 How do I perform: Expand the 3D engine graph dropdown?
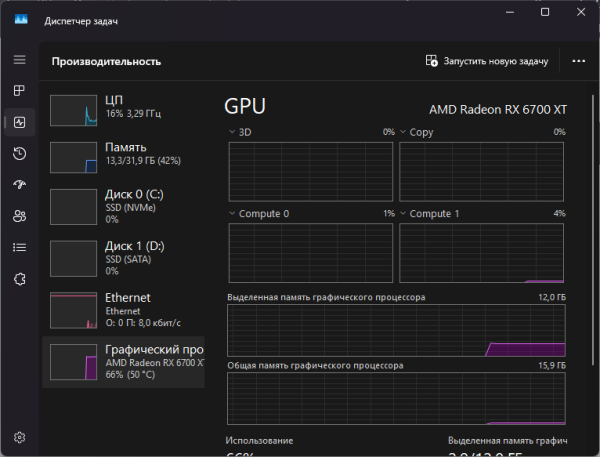tap(234, 132)
